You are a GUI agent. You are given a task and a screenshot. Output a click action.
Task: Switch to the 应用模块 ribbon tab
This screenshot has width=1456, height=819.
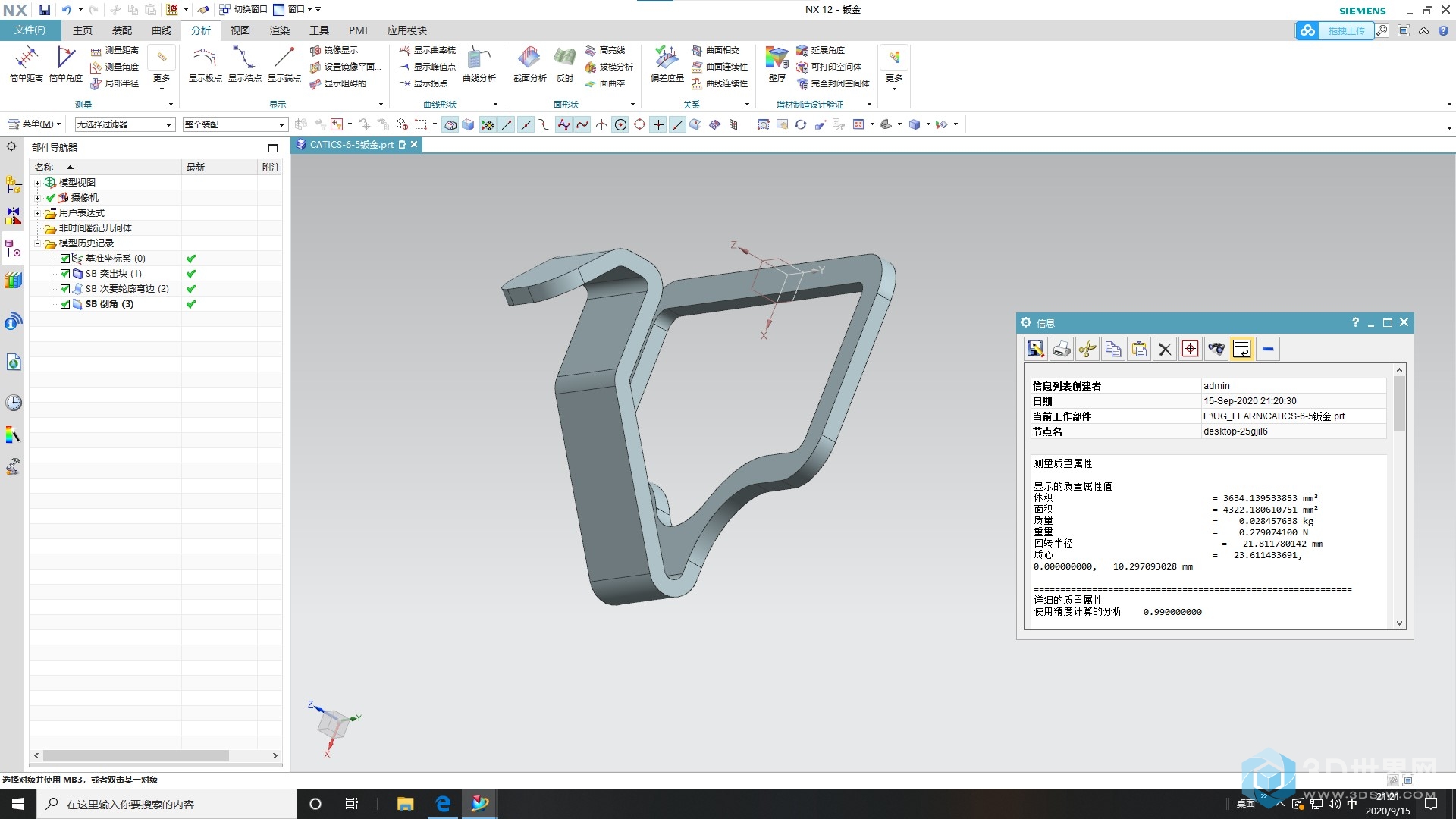click(407, 30)
